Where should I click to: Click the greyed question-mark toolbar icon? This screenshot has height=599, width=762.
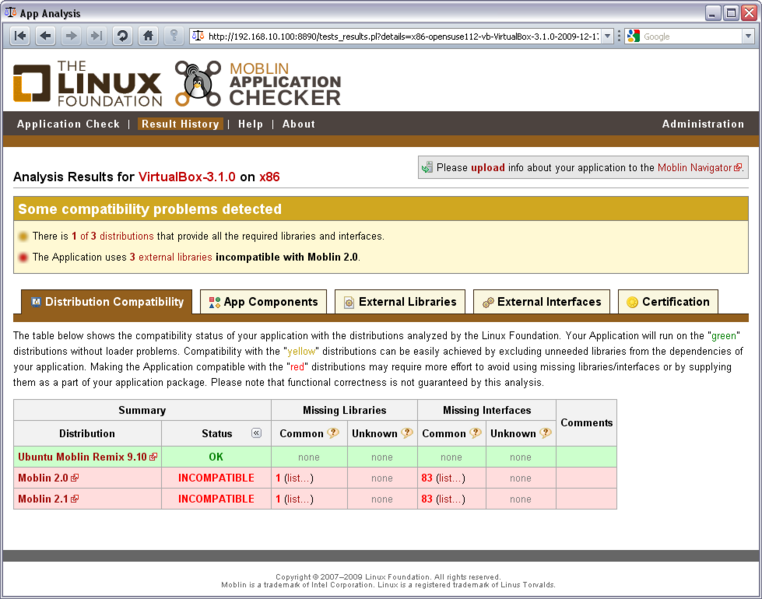pos(173,36)
